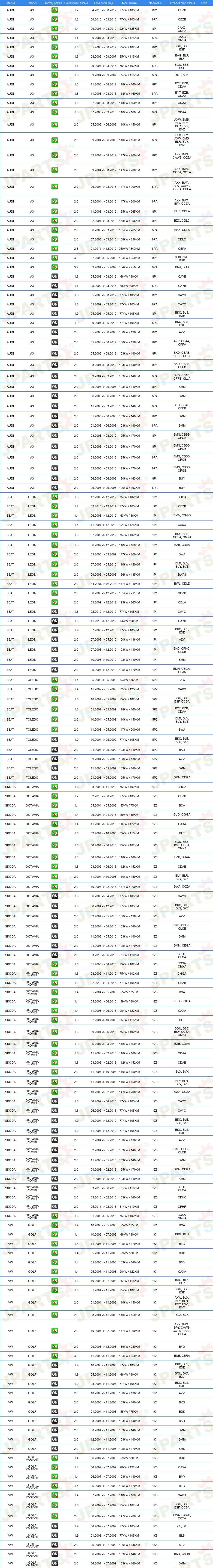The width and height of the screenshot is (213, 1568).
Task: Click petrol icon in Seat Leon BWJ, CDLD row
Action: tap(55, 584)
